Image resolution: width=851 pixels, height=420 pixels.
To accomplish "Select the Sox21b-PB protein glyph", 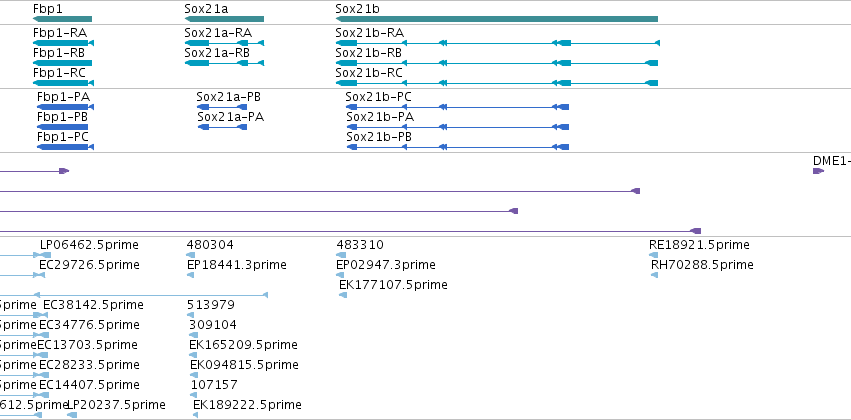I will [458, 147].
